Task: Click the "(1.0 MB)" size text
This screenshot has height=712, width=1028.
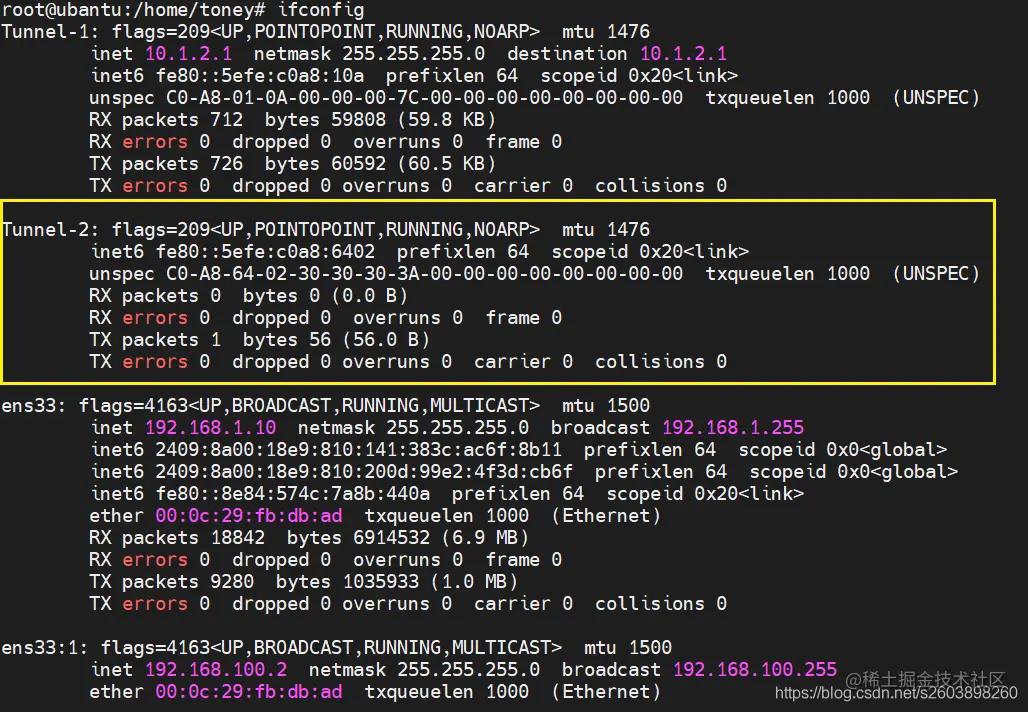Action: [x=474, y=582]
